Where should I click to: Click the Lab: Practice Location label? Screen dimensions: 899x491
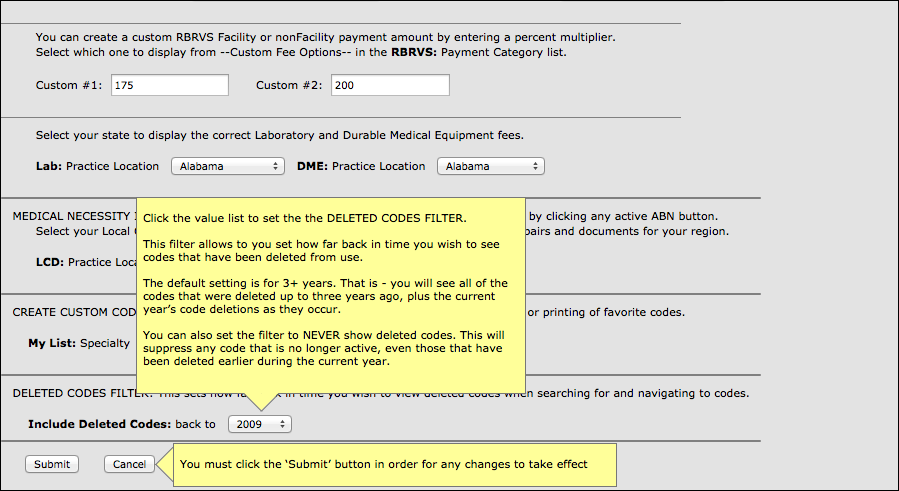click(97, 166)
